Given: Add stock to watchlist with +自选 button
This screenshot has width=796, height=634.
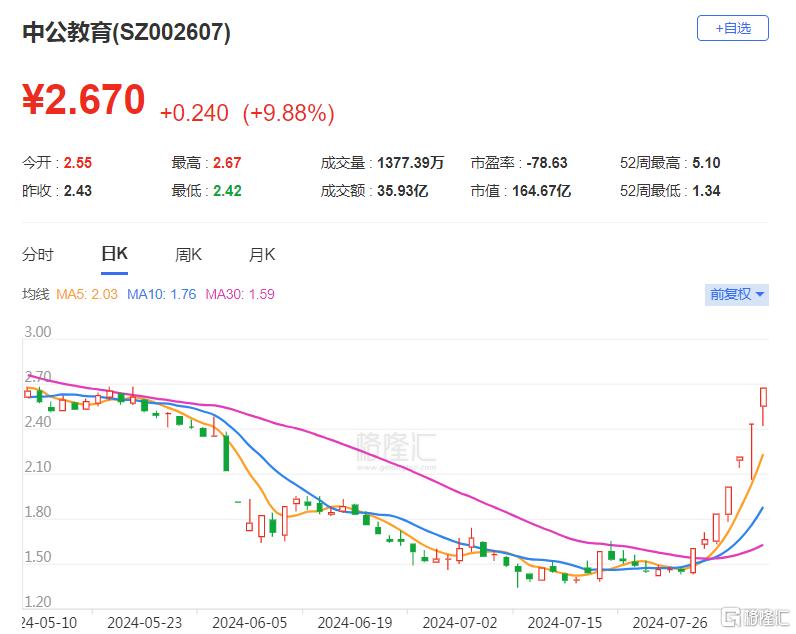Looking at the screenshot, I should 733,28.
